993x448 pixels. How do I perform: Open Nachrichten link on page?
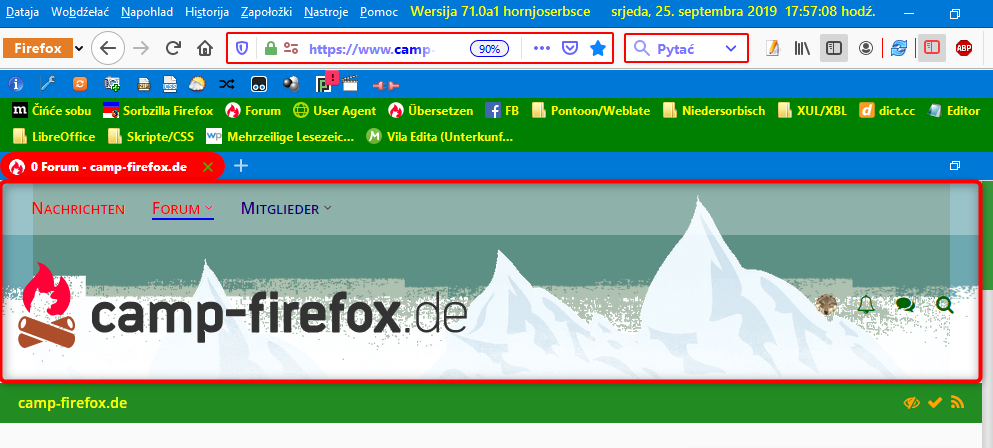point(79,208)
